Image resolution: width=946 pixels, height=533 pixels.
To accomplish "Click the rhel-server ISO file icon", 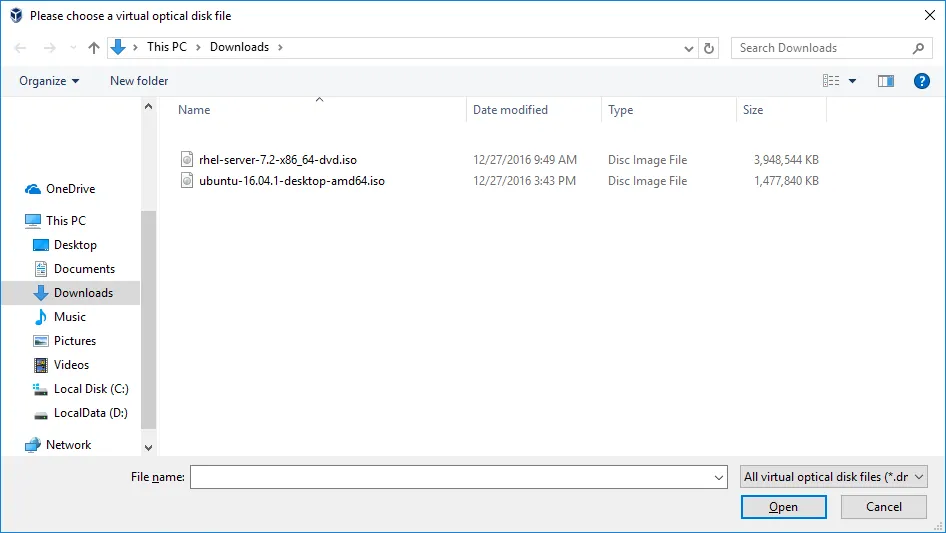I will pyautogui.click(x=187, y=159).
